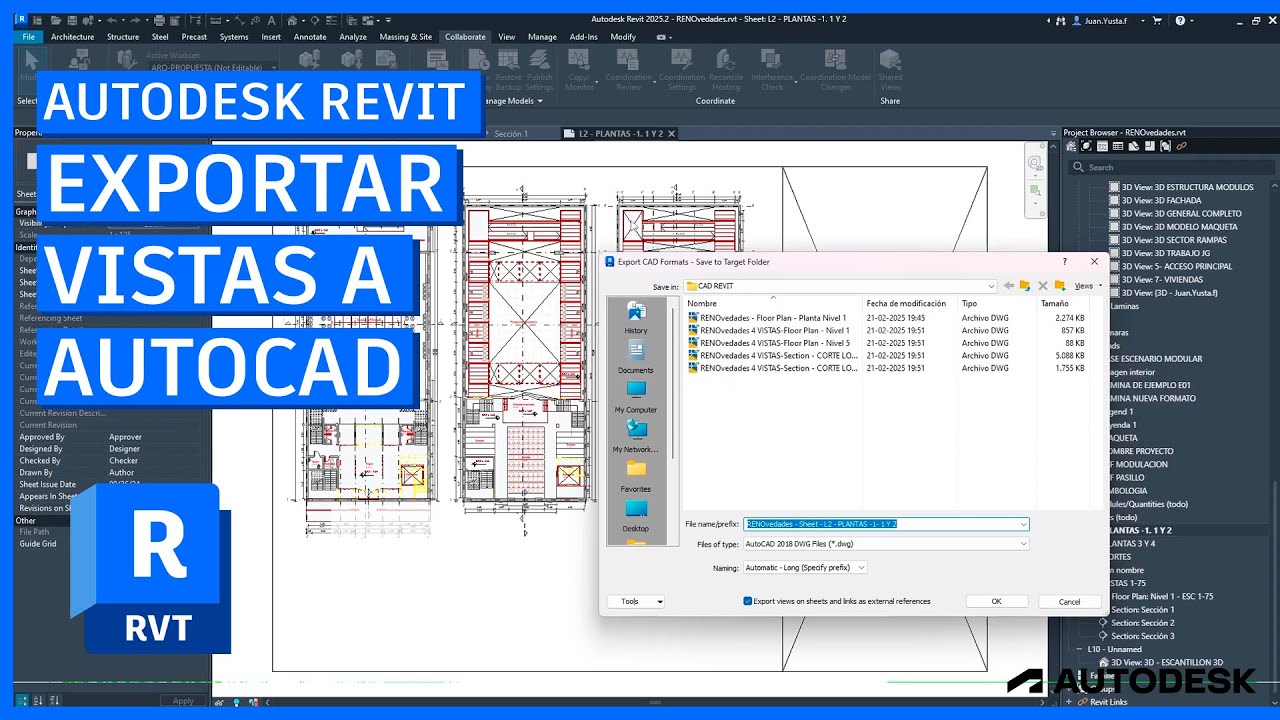Click OK in the export dialog

pos(996,601)
